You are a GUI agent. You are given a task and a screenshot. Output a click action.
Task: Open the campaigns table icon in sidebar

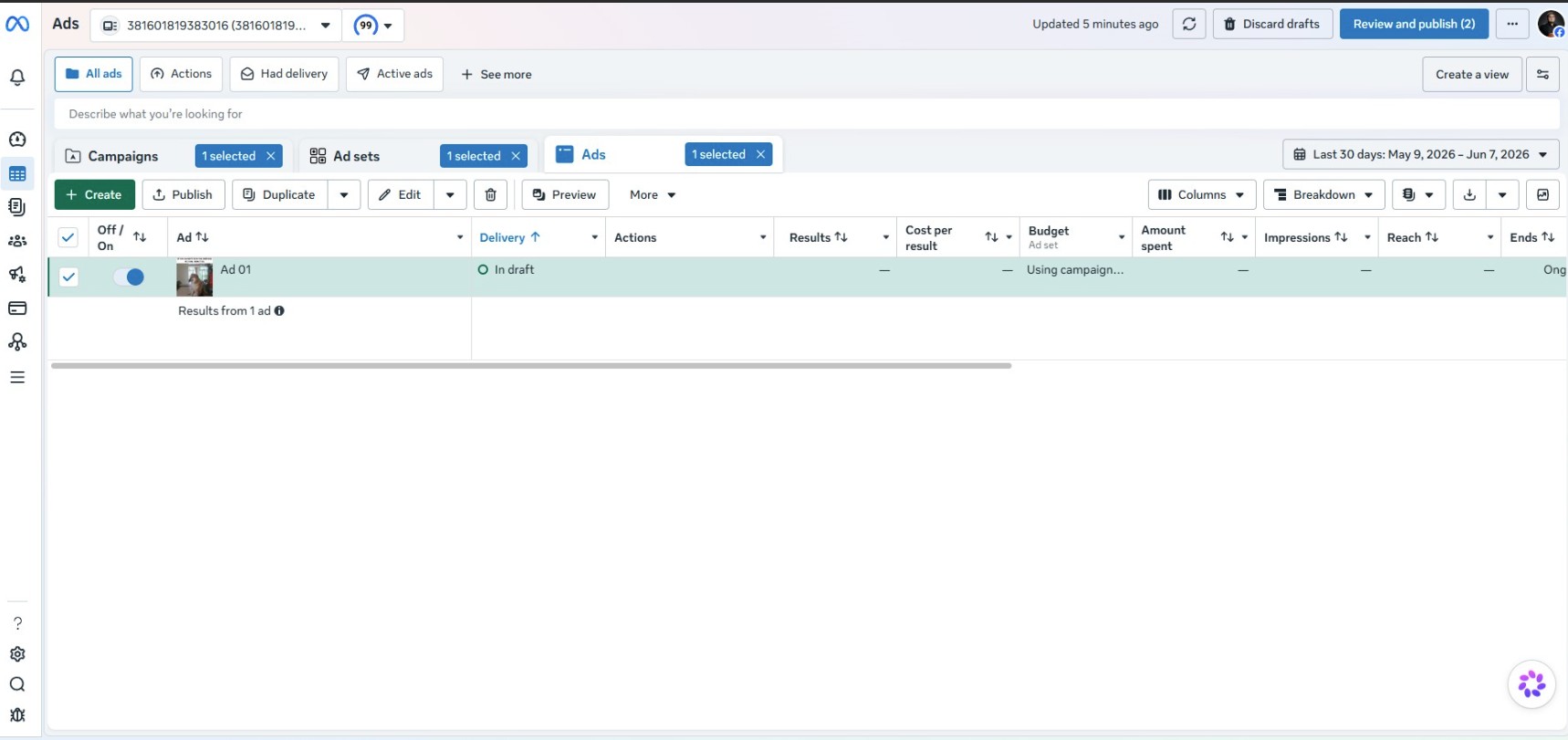tap(17, 174)
